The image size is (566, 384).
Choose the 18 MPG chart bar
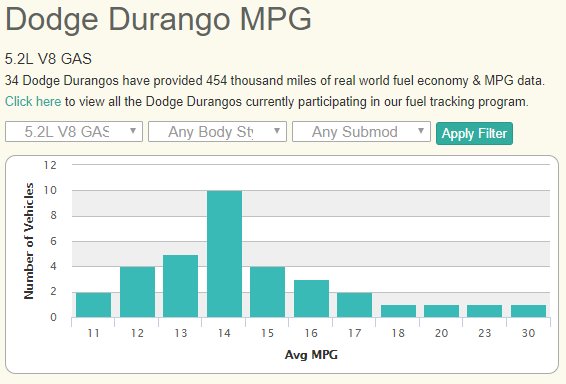(399, 311)
